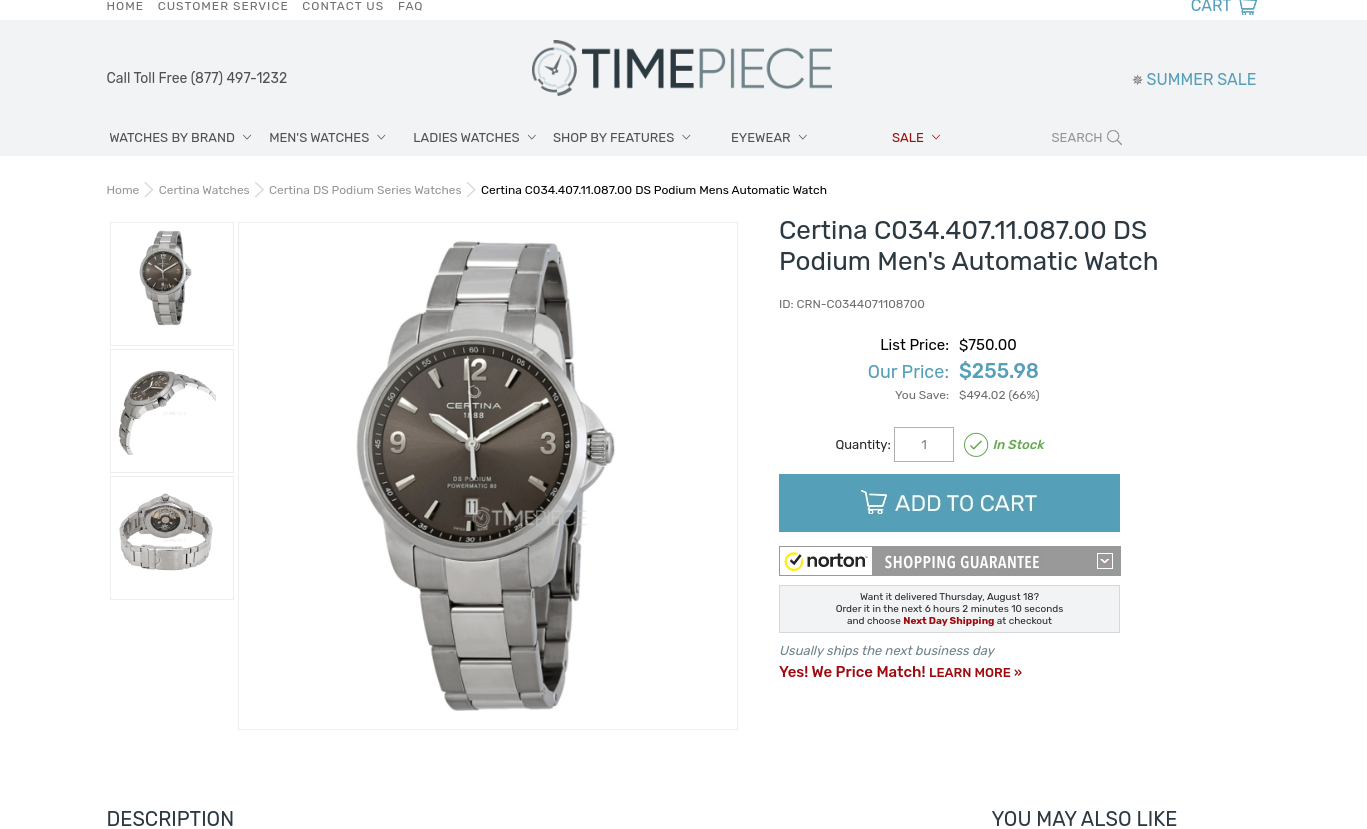
Task: Open the Eyewear menu
Action: [x=768, y=138]
